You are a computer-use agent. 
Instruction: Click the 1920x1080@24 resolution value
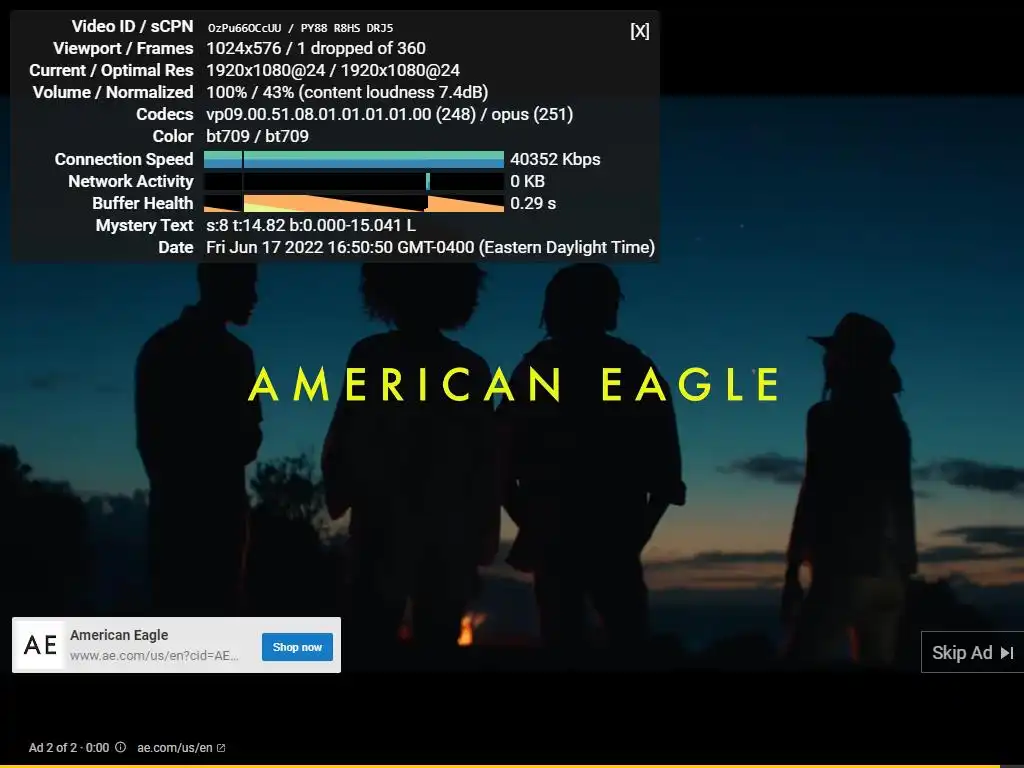(x=333, y=71)
